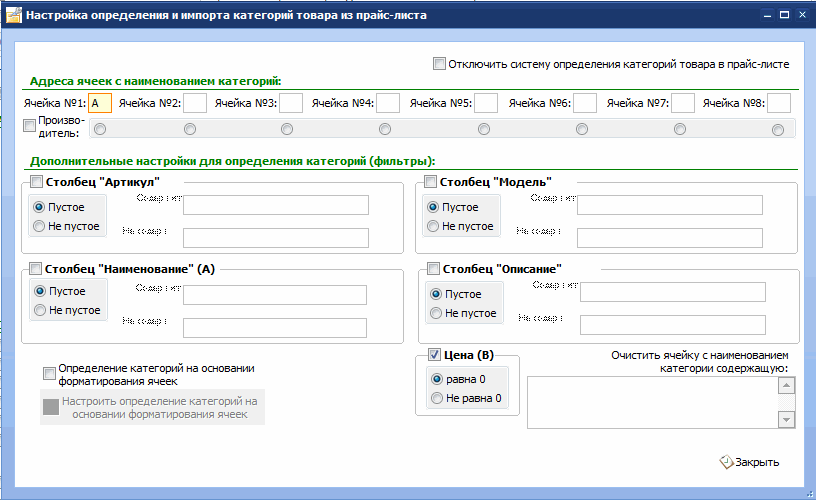Click the Ячейка №7 input field

coord(683,103)
